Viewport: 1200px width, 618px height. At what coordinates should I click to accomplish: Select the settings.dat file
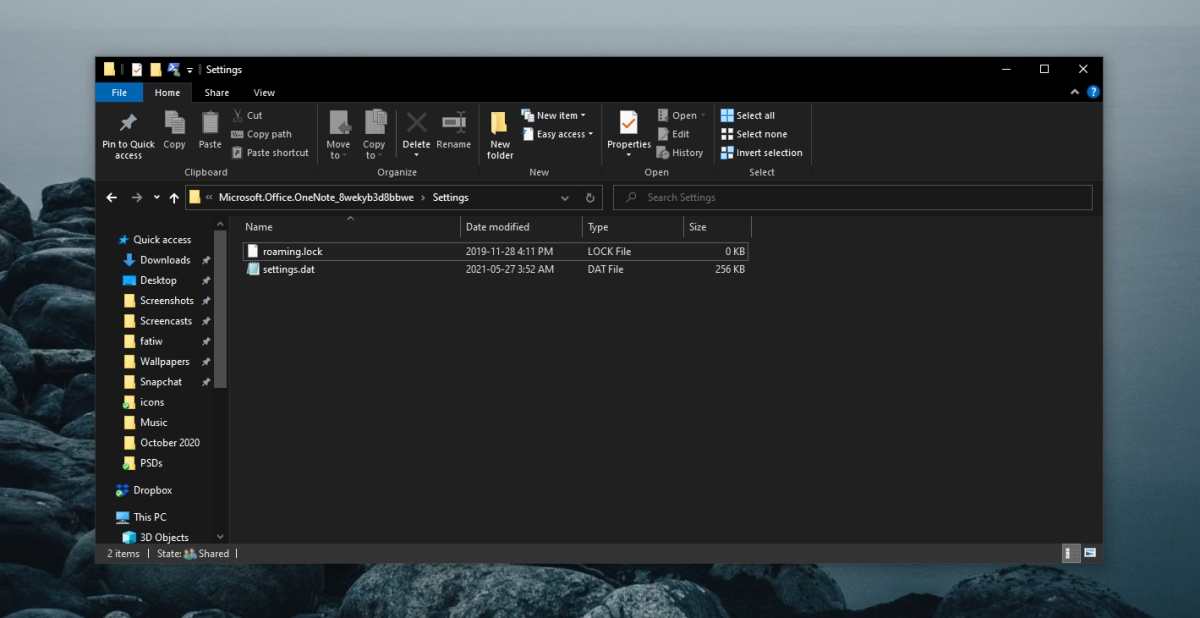[495, 269]
